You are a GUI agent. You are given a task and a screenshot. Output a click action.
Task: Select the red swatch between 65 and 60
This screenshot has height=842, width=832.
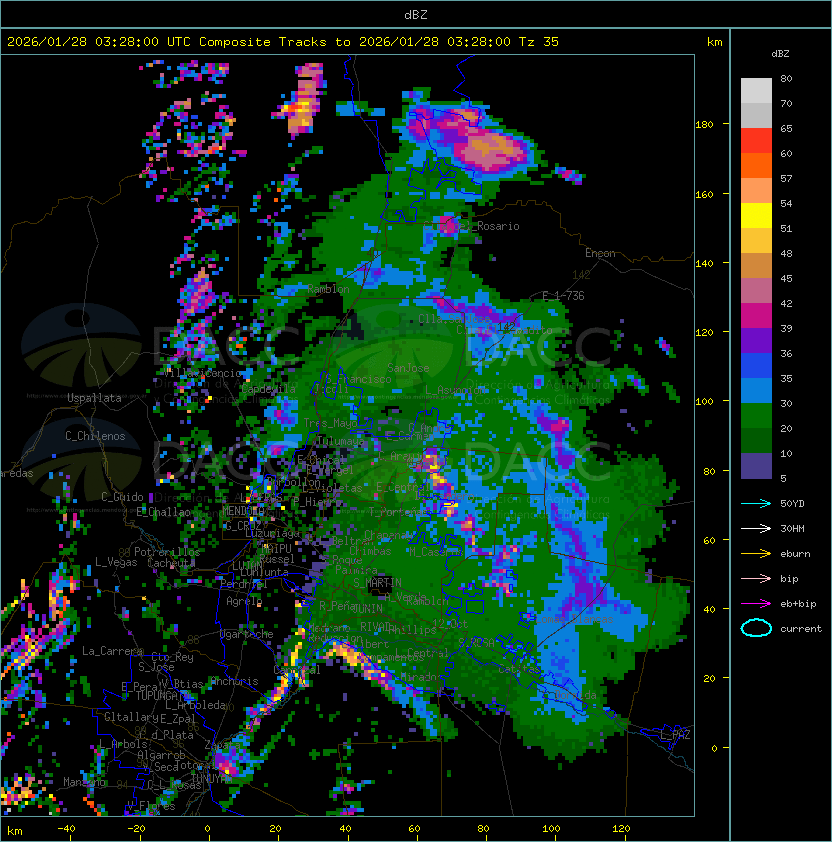click(756, 141)
